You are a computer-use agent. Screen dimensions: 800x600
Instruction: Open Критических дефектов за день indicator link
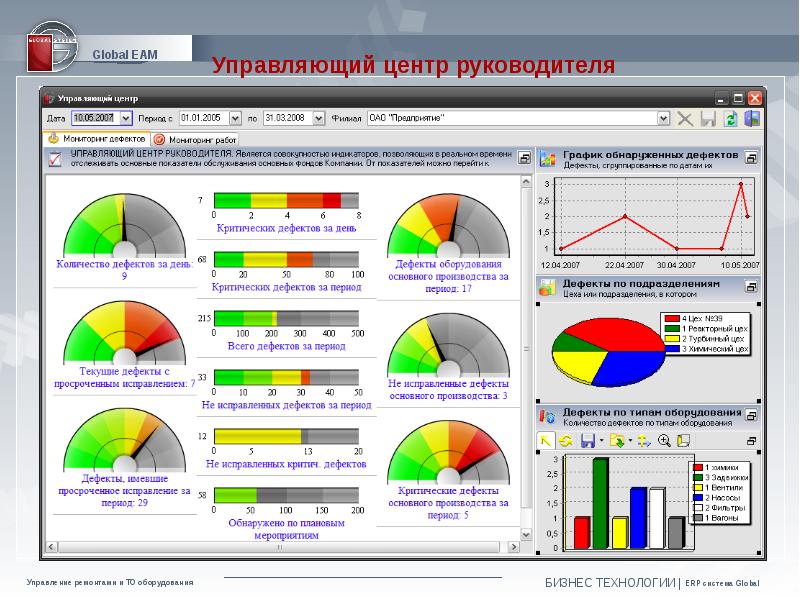(286, 228)
